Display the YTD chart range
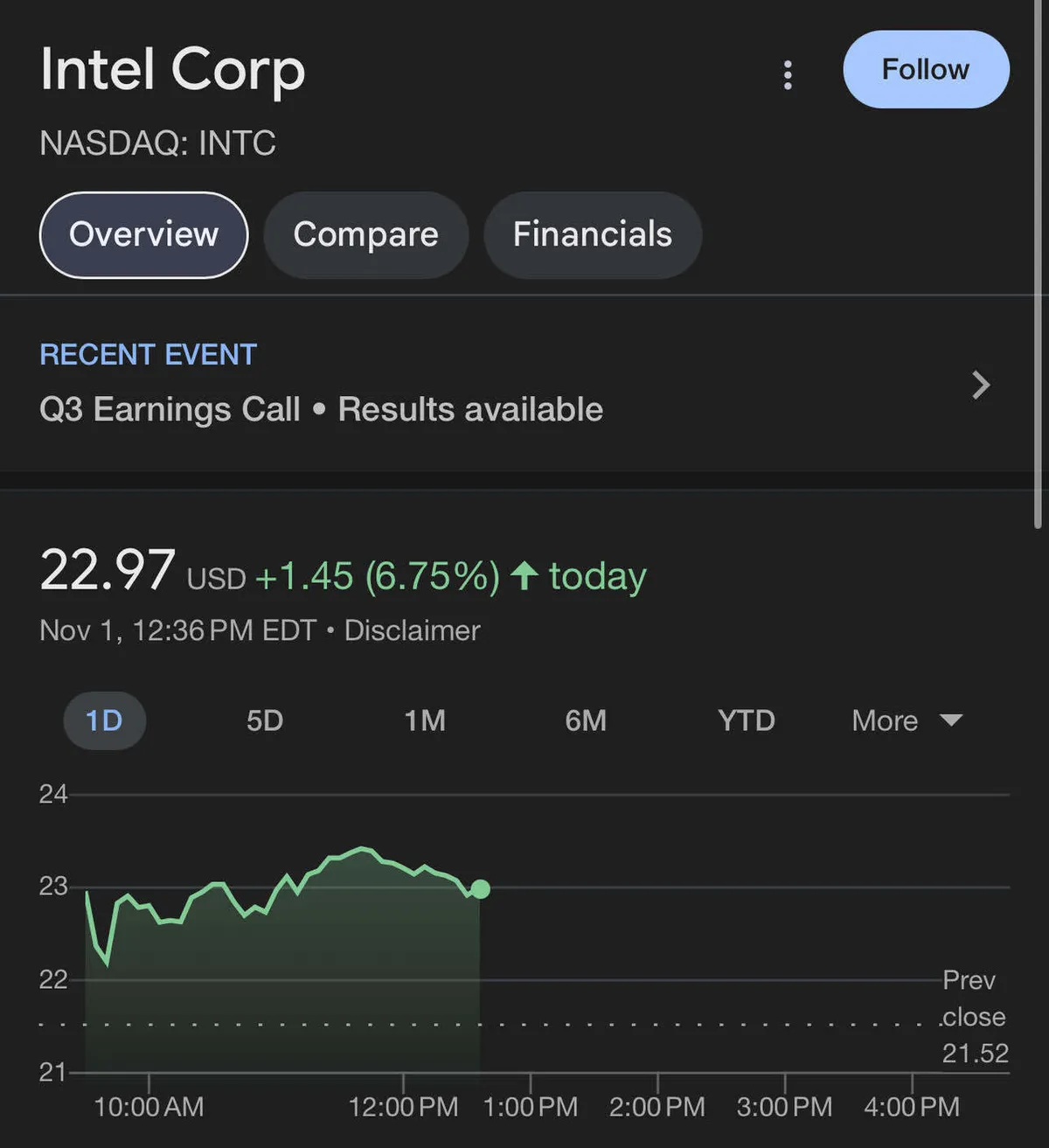Image resolution: width=1049 pixels, height=1148 pixels. 746,720
